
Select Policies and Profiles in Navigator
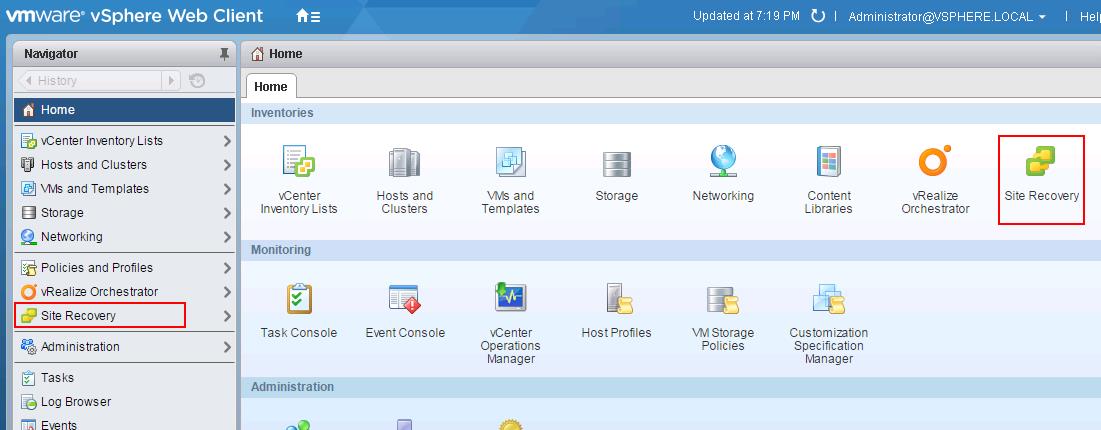click(124, 267)
